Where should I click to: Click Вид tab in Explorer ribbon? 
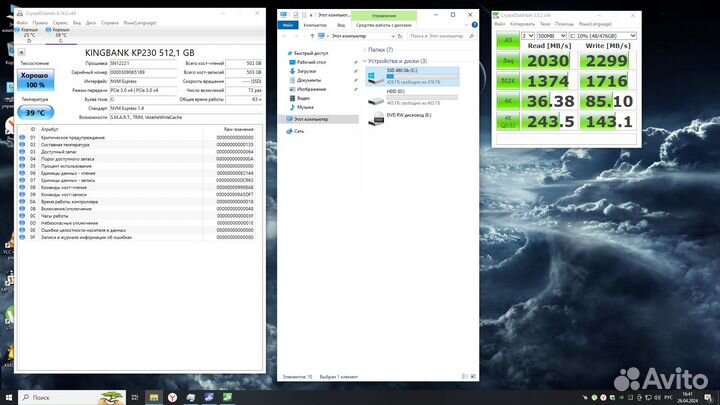(x=341, y=25)
